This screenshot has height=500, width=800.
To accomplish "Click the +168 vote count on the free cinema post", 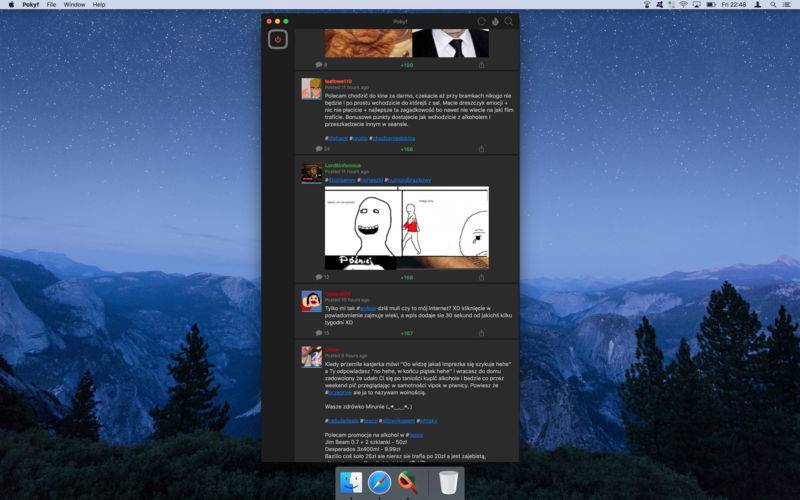I will coord(407,149).
